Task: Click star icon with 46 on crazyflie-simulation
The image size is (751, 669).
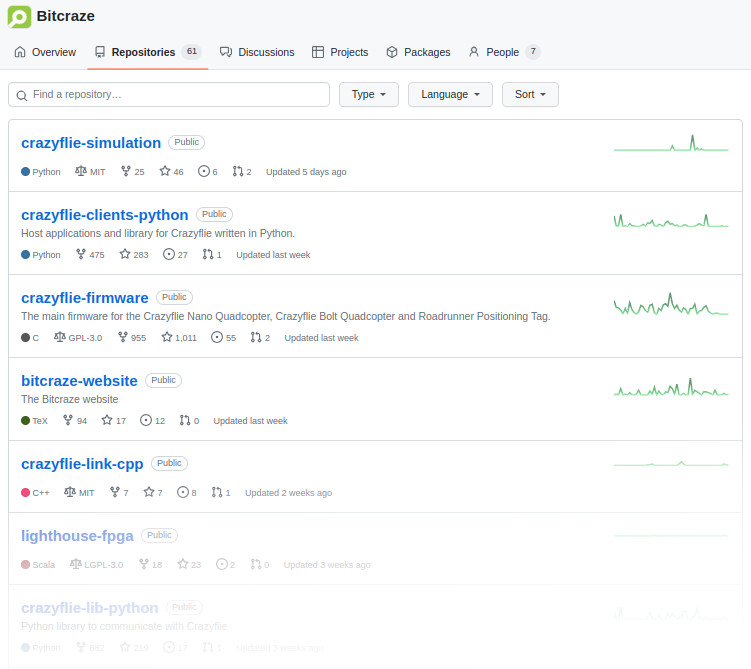Action: tap(165, 171)
